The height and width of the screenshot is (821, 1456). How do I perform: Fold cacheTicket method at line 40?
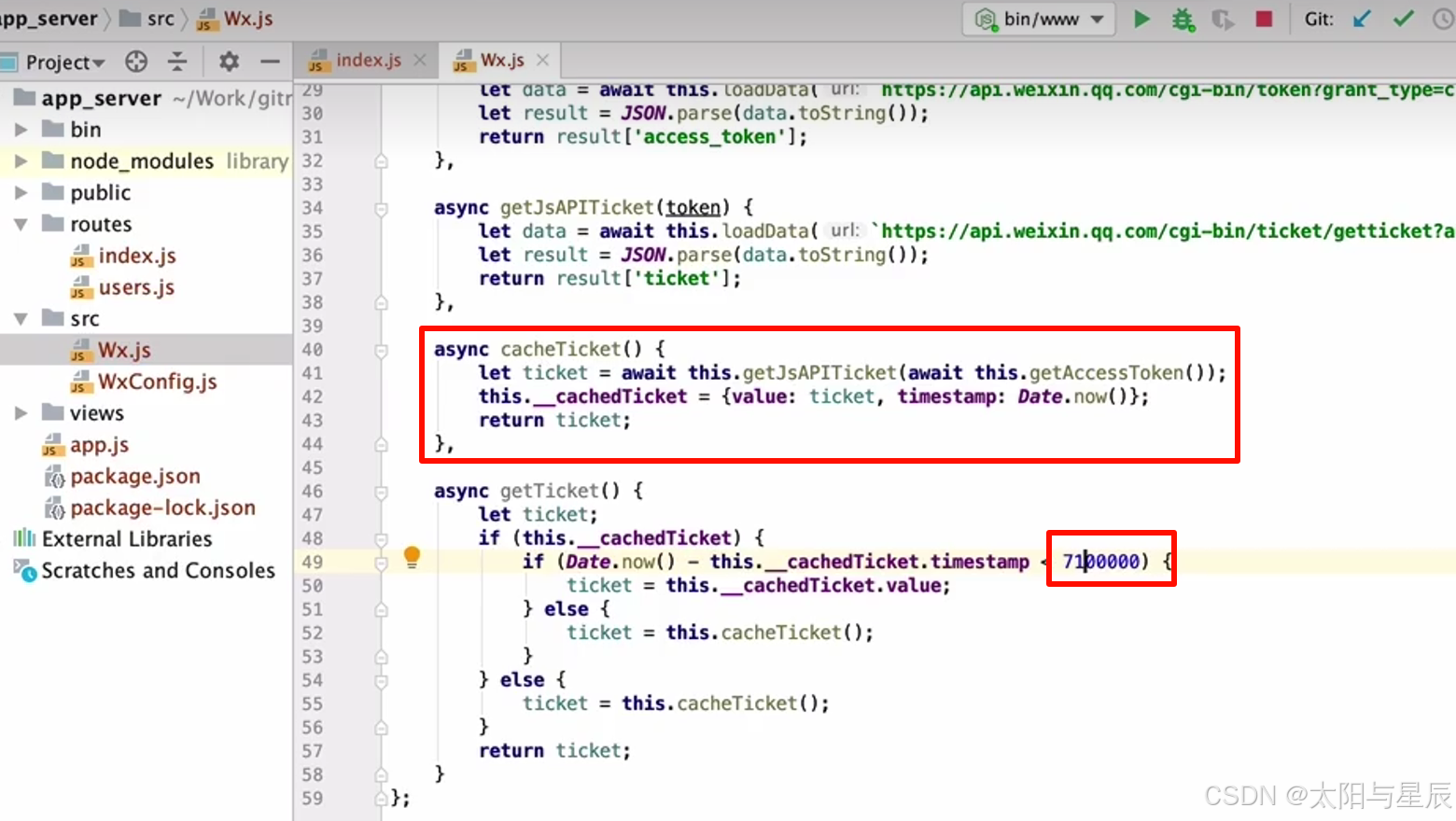pyautogui.click(x=381, y=351)
